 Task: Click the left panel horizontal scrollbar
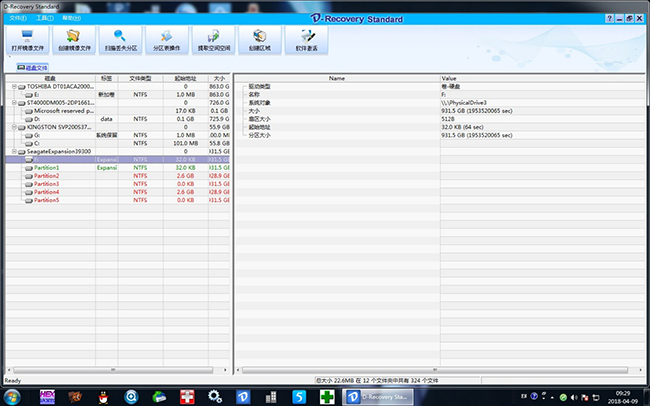tap(113, 370)
